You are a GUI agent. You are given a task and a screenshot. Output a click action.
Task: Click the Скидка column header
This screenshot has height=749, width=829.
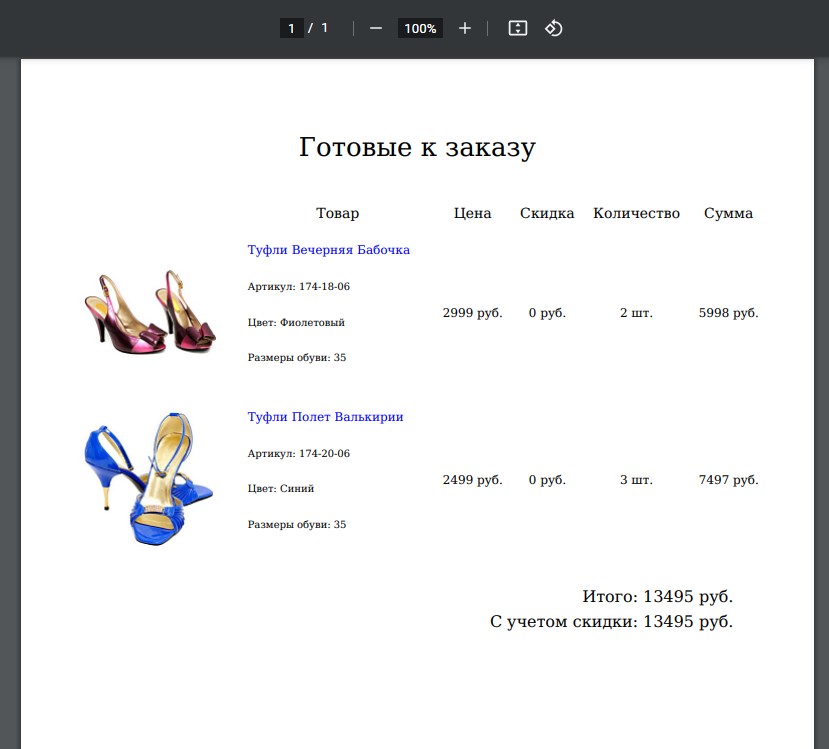click(547, 213)
